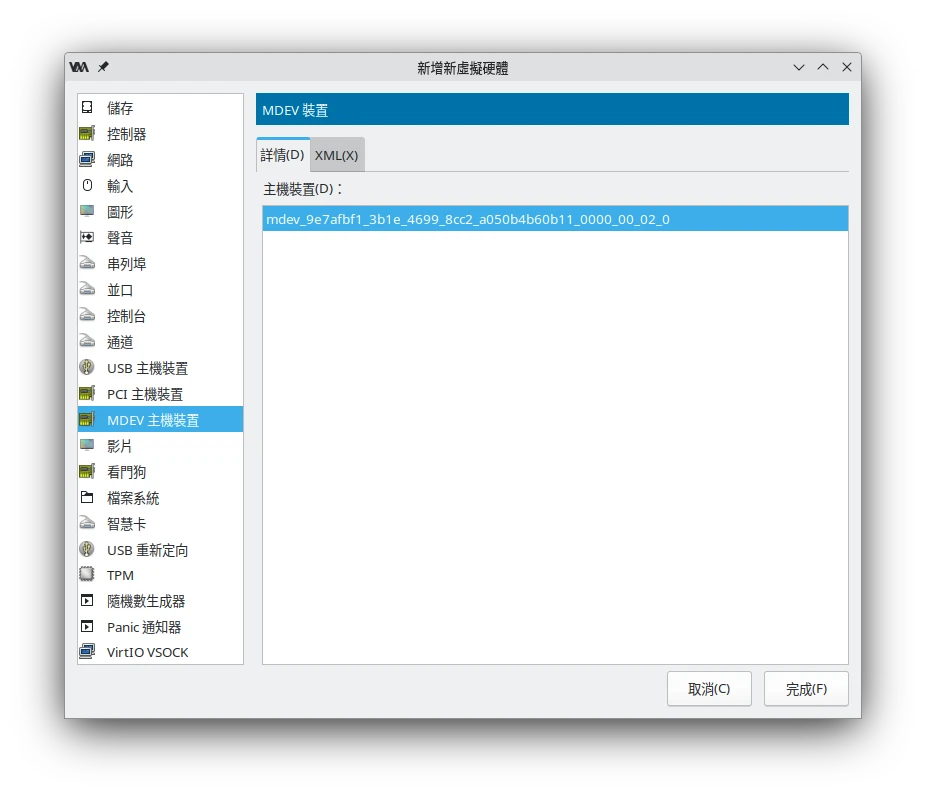926x795 pixels.
Task: Select the 智慧卡 label
Action: [126, 524]
